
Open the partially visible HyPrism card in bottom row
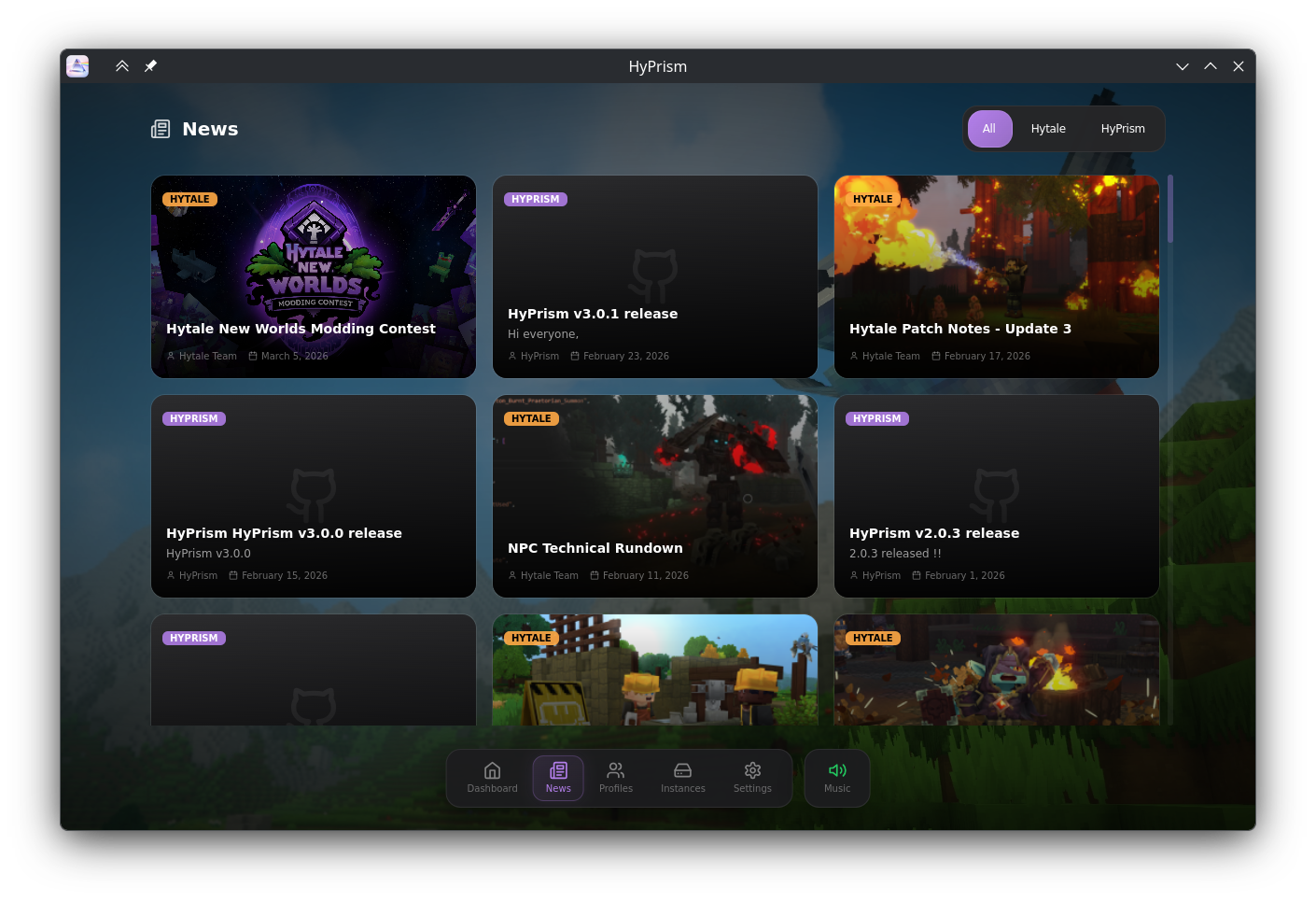click(314, 669)
